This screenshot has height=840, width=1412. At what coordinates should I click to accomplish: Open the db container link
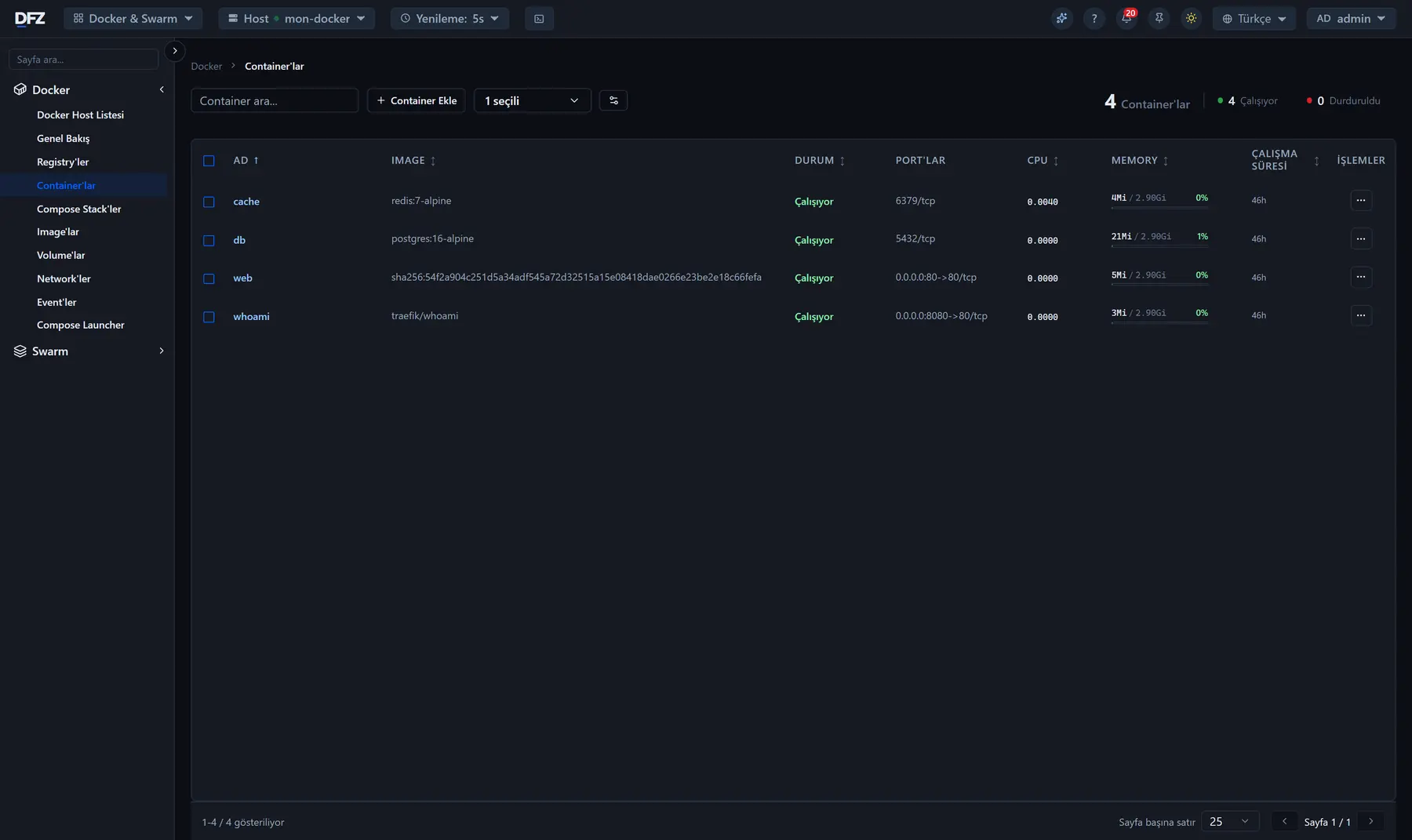point(239,240)
